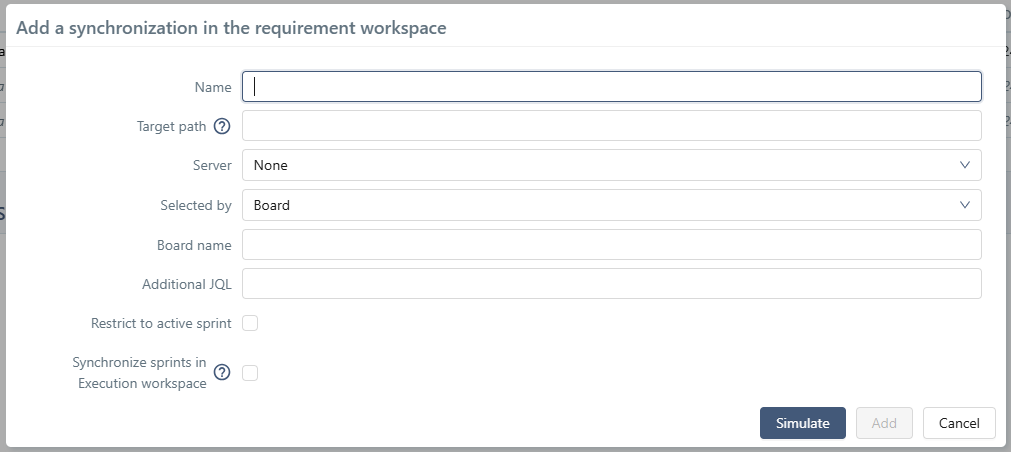Enable Restrict to active sprint checkbox
1011x452 pixels.
tap(250, 323)
